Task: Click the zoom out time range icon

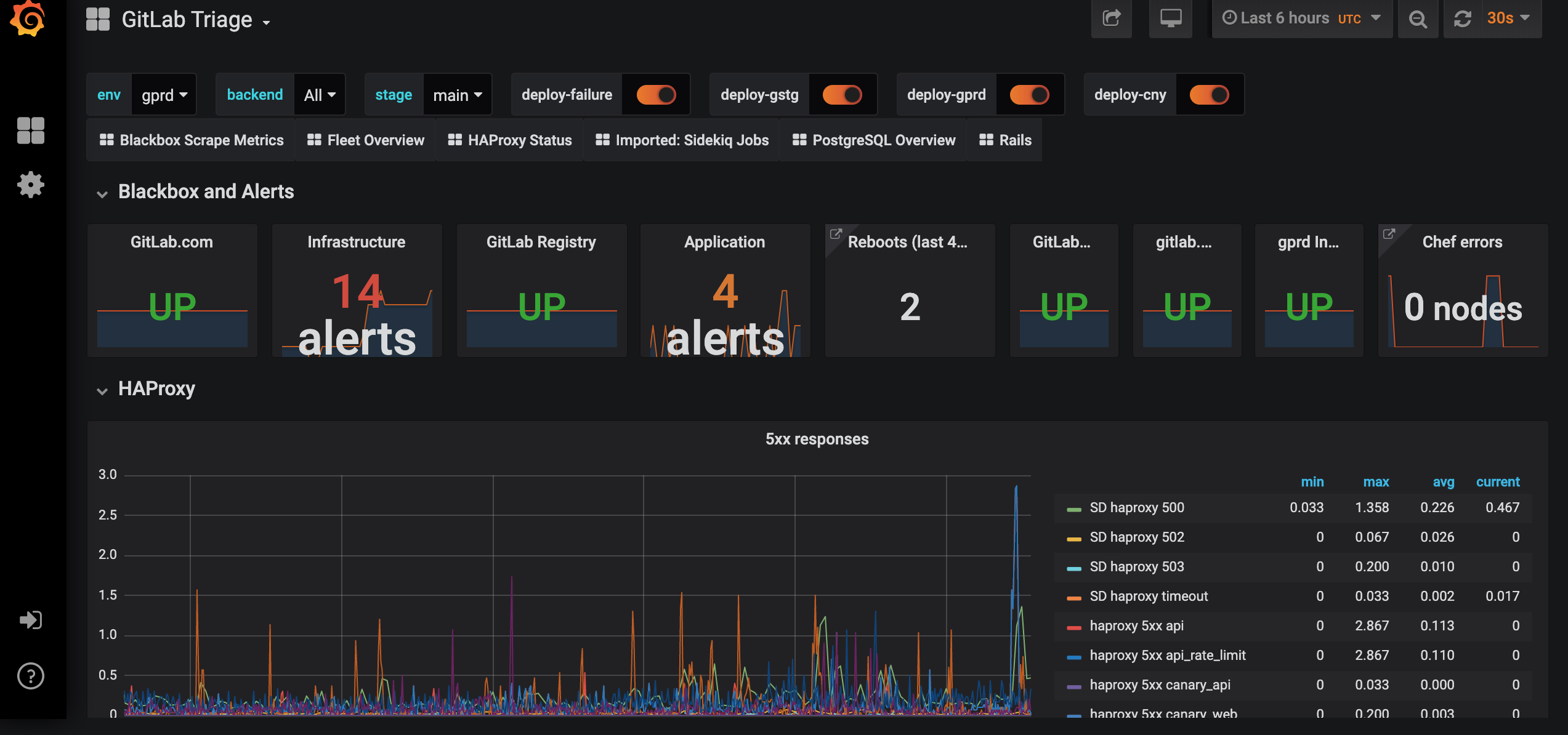Action: 1418,18
